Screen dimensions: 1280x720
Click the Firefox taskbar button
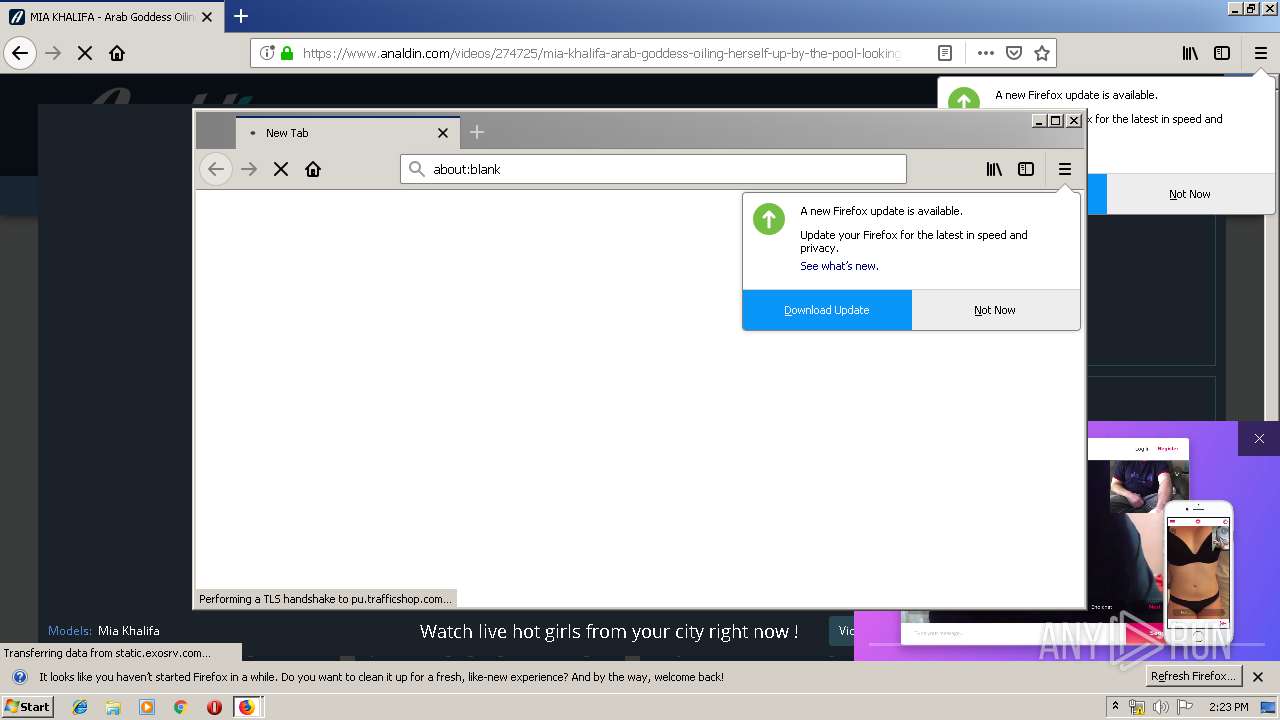point(246,707)
